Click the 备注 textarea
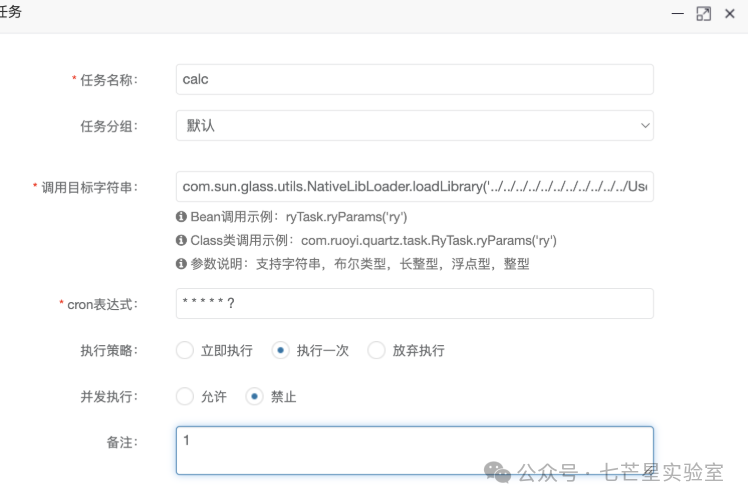This screenshot has height=503, width=748. click(x=415, y=451)
